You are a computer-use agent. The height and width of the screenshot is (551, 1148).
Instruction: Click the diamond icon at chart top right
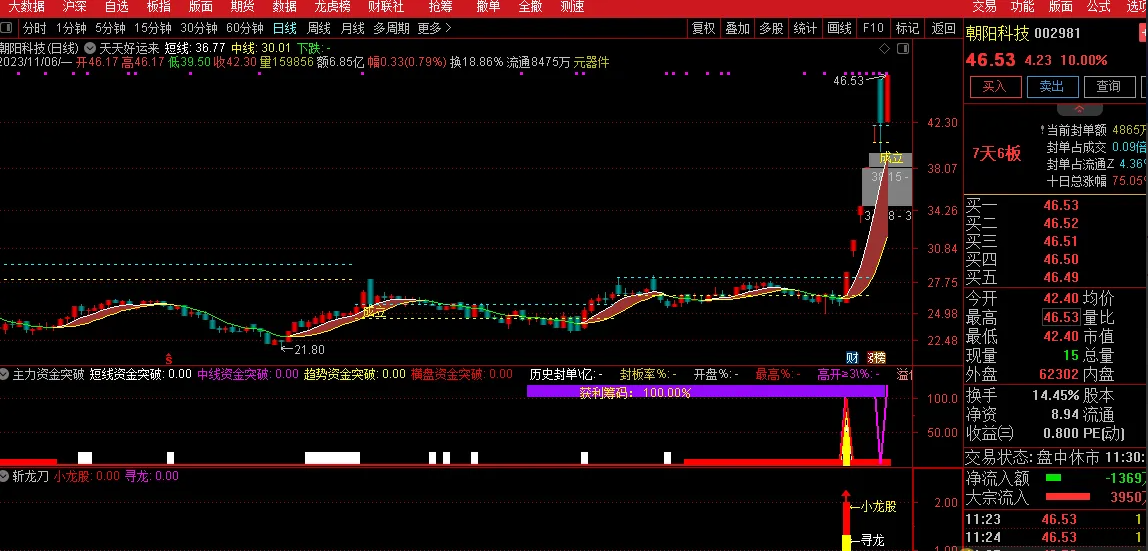[883, 47]
